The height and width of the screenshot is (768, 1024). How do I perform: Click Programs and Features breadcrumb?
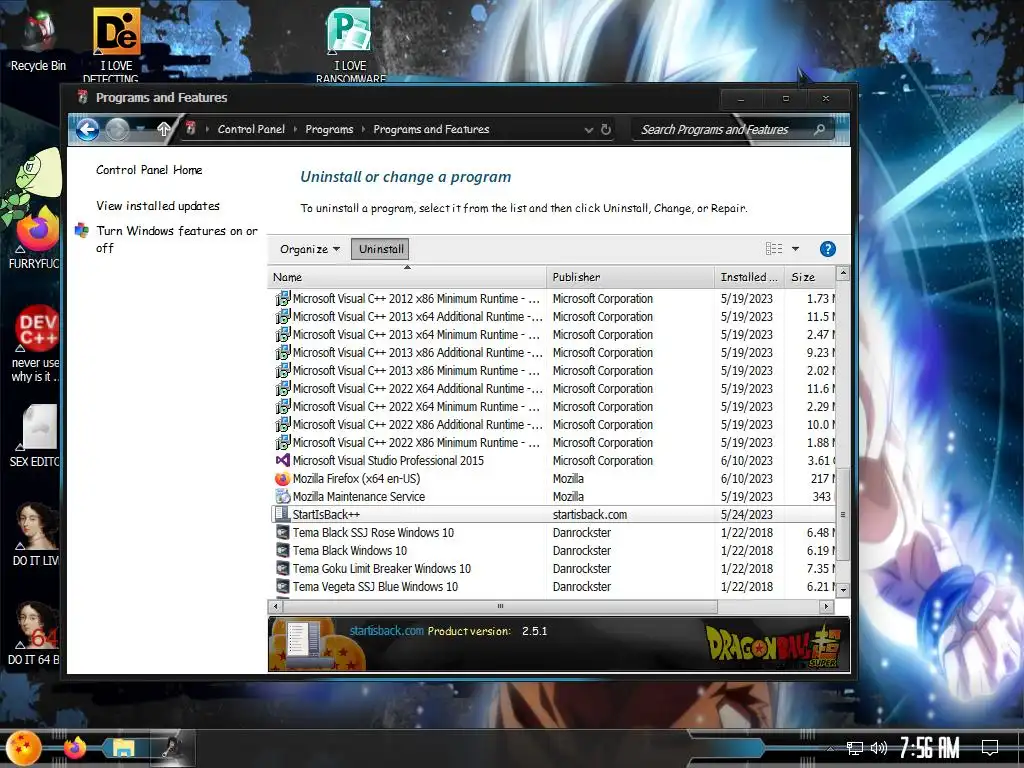(431, 129)
